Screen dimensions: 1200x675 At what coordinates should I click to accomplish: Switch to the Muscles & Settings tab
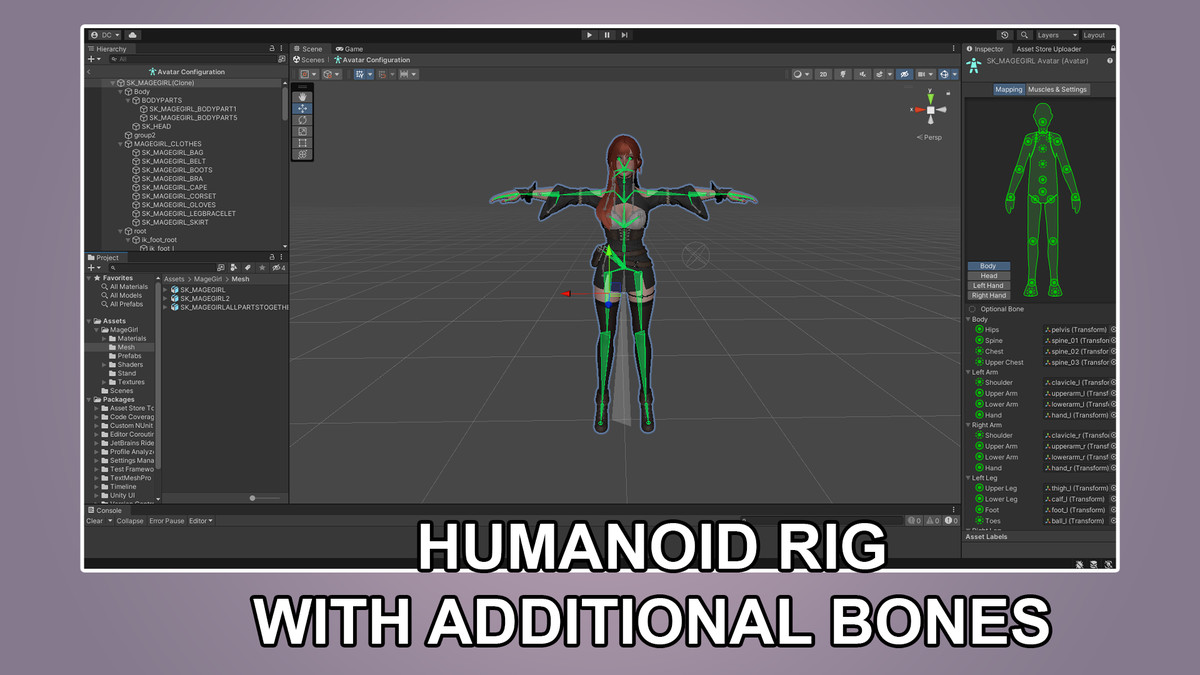(x=1057, y=89)
